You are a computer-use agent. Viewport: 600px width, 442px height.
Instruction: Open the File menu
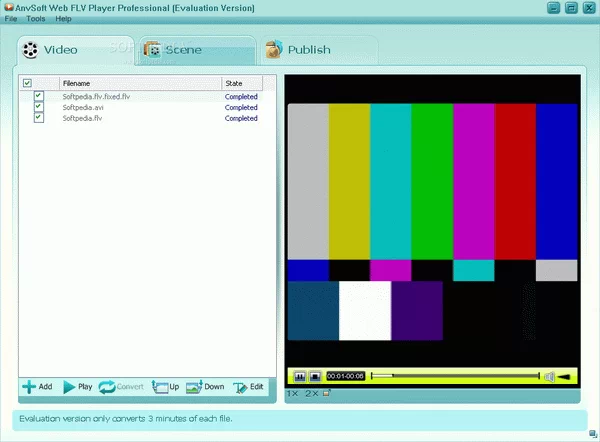(11, 19)
